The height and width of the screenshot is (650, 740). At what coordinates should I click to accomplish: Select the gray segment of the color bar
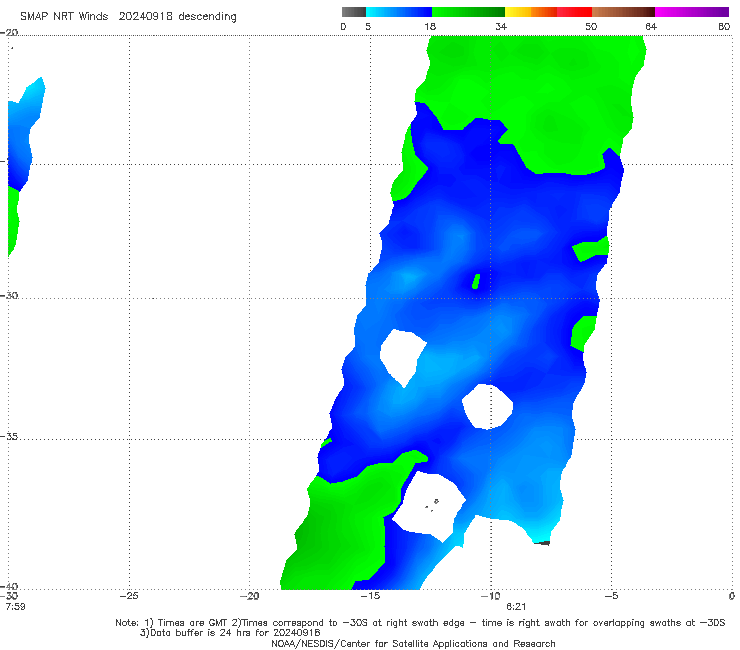pos(354,12)
